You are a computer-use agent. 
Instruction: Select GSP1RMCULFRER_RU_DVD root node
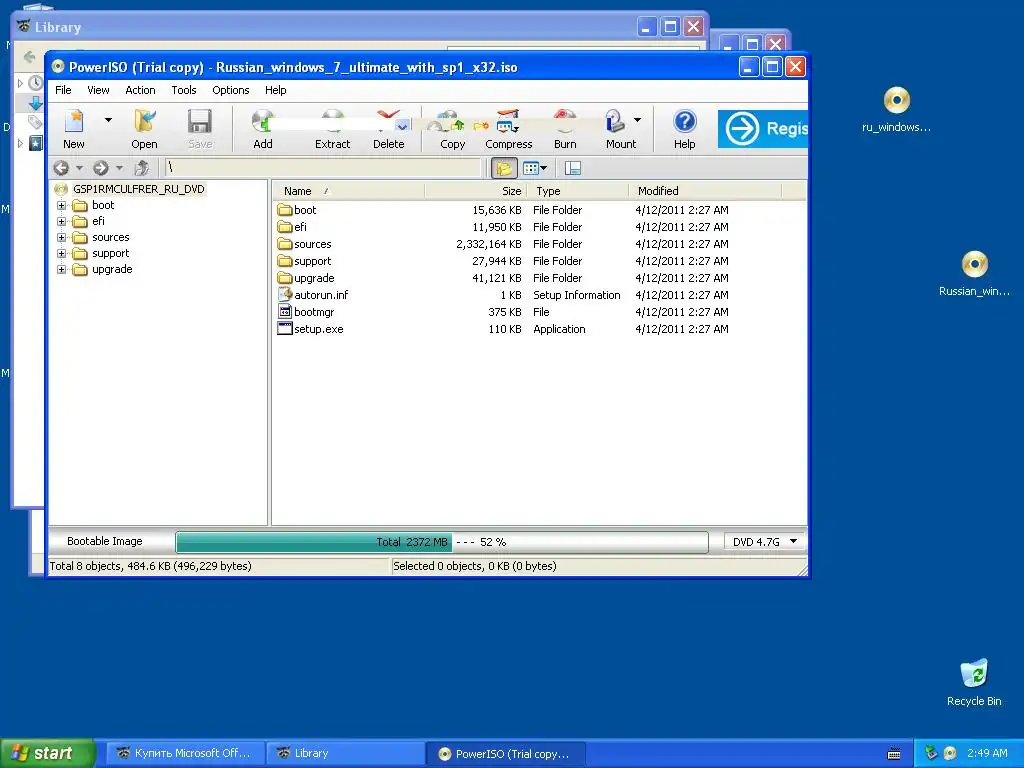[138, 189]
